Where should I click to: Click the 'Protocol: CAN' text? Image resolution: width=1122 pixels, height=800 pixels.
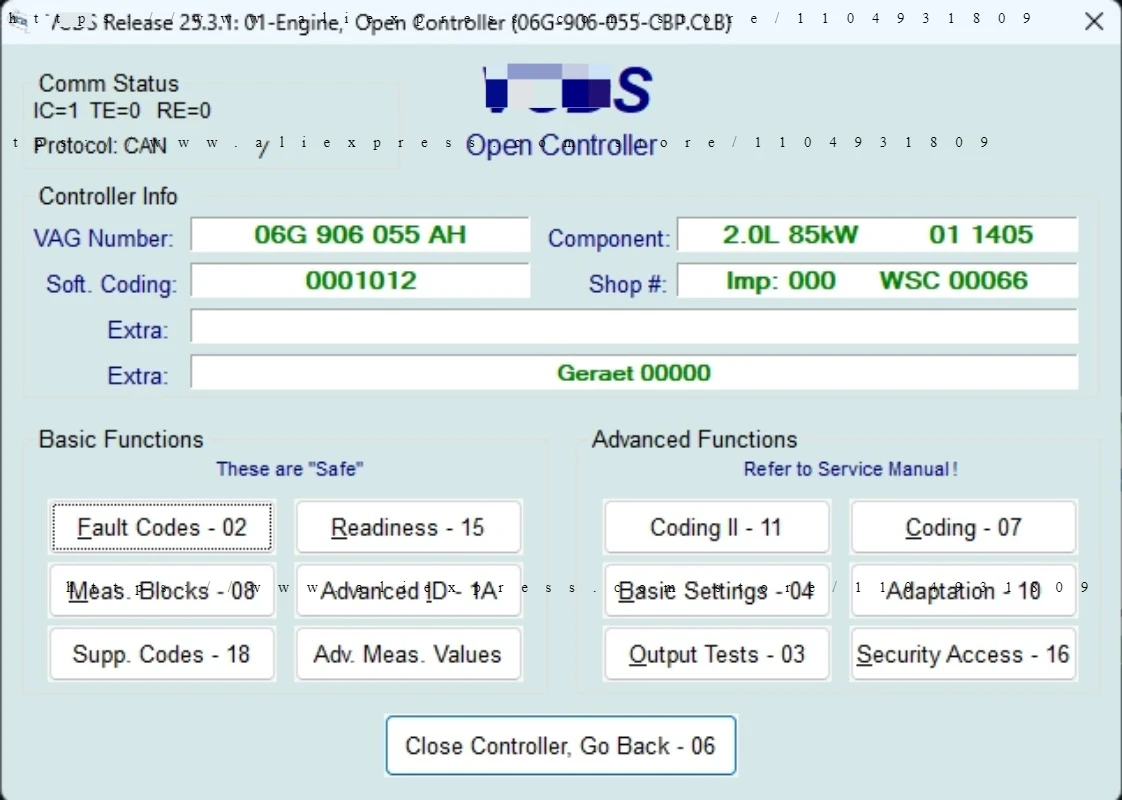pyautogui.click(x=99, y=146)
